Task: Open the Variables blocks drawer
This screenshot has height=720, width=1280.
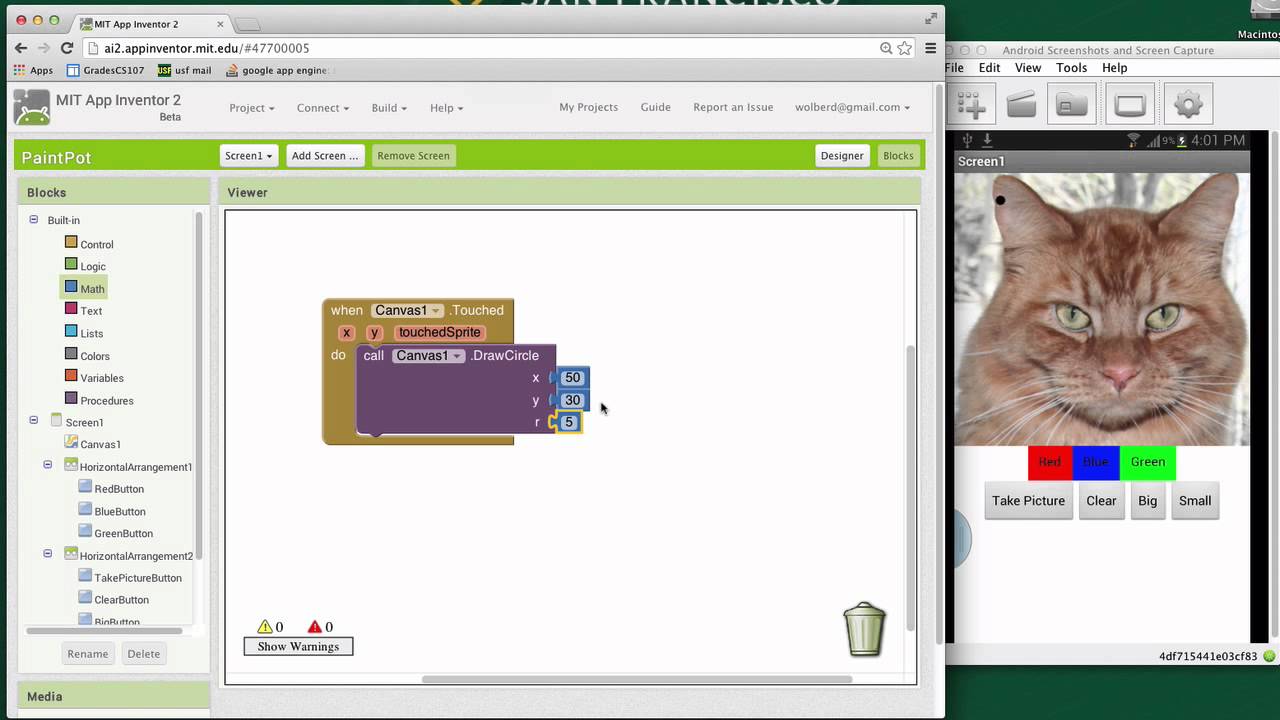Action: [101, 378]
